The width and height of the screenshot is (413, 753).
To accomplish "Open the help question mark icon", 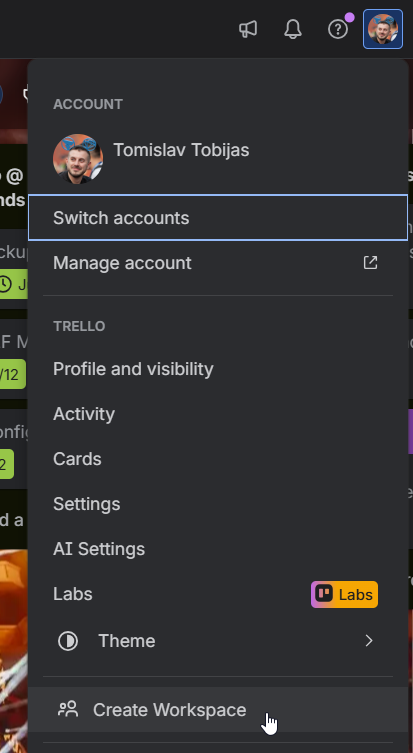I will tap(338, 29).
